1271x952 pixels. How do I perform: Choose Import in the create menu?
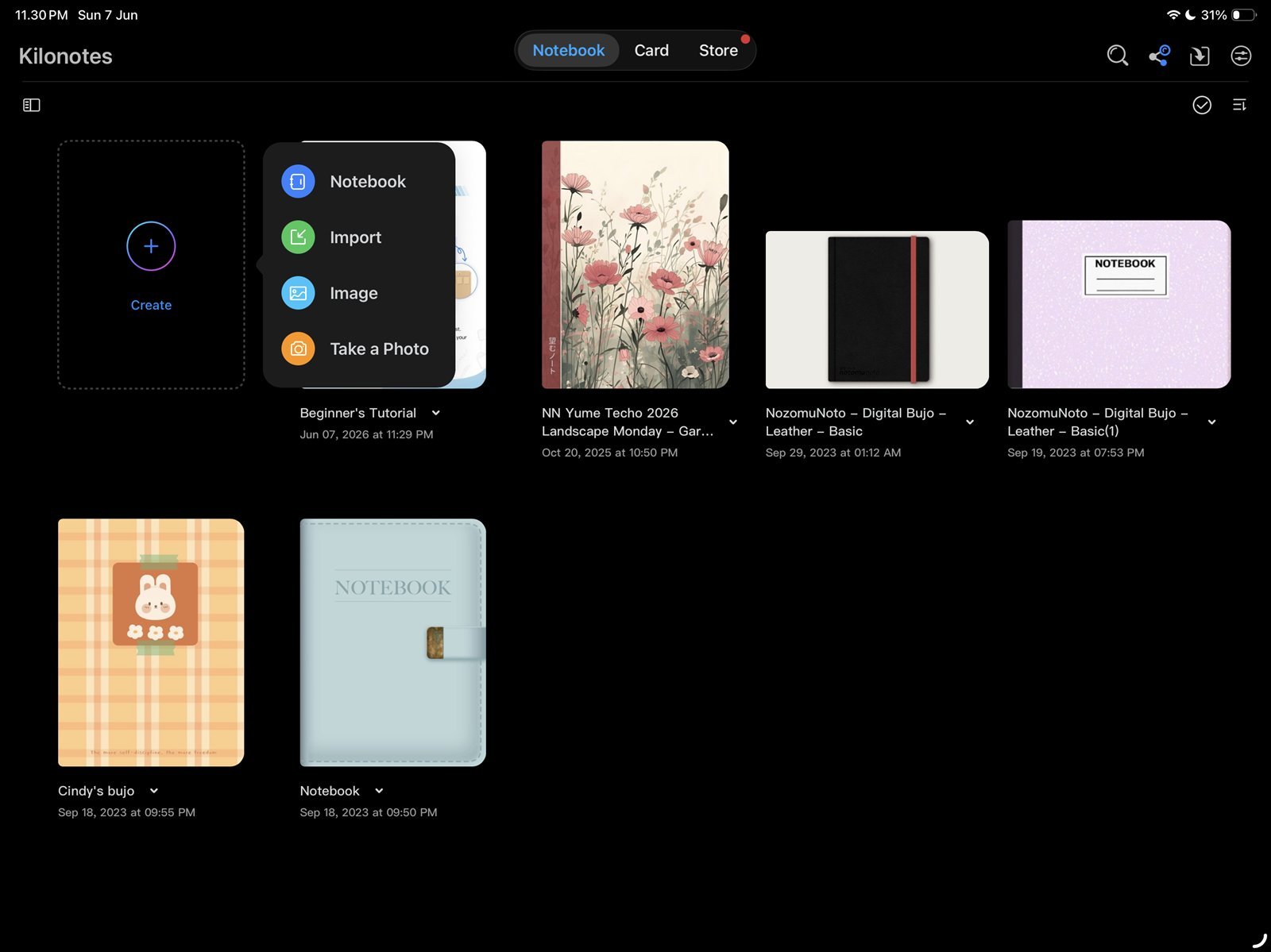[359, 237]
